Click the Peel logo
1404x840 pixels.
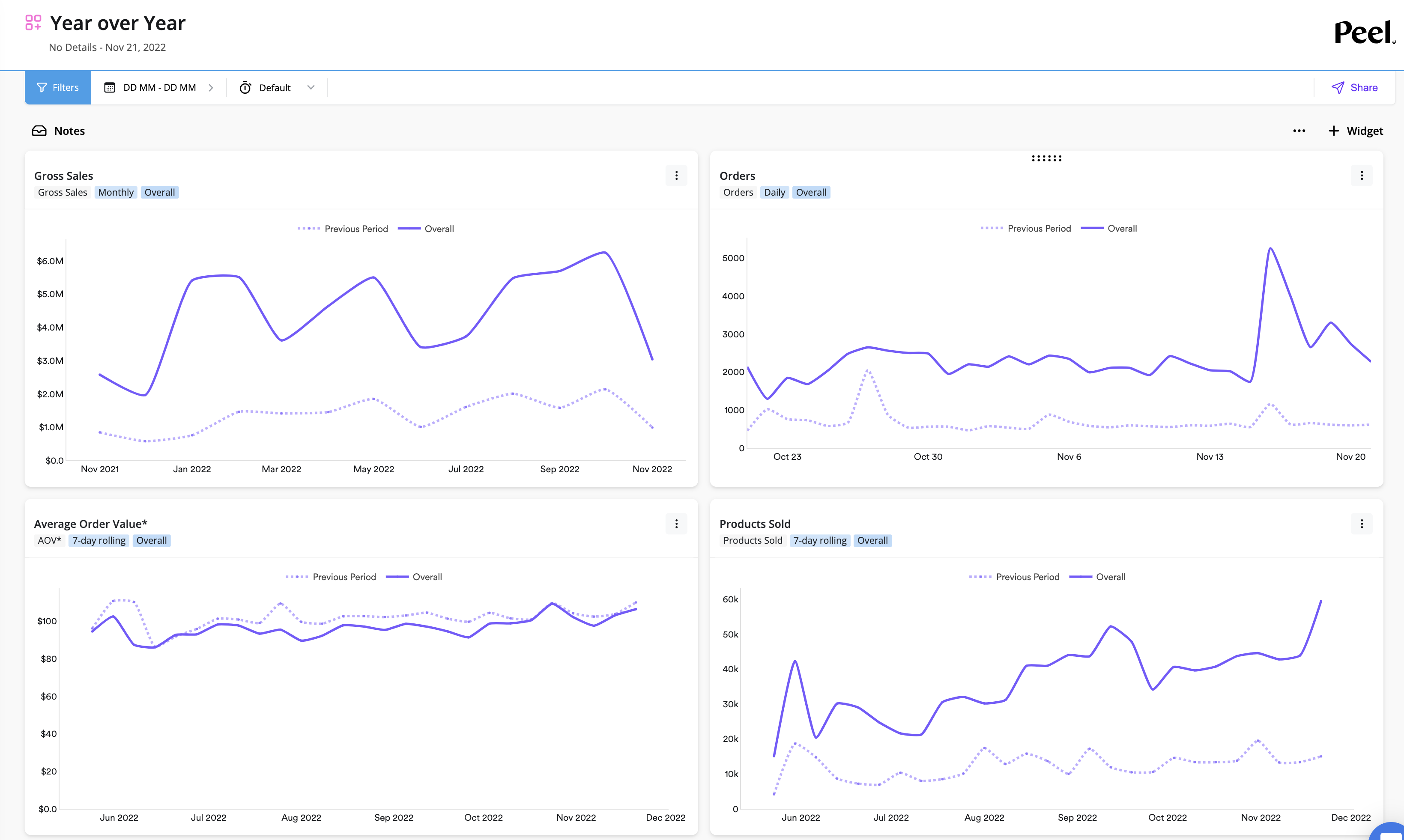(1364, 32)
